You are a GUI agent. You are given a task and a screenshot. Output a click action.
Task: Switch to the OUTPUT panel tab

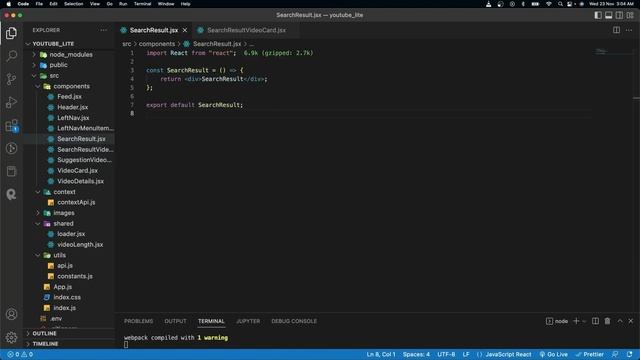176,321
